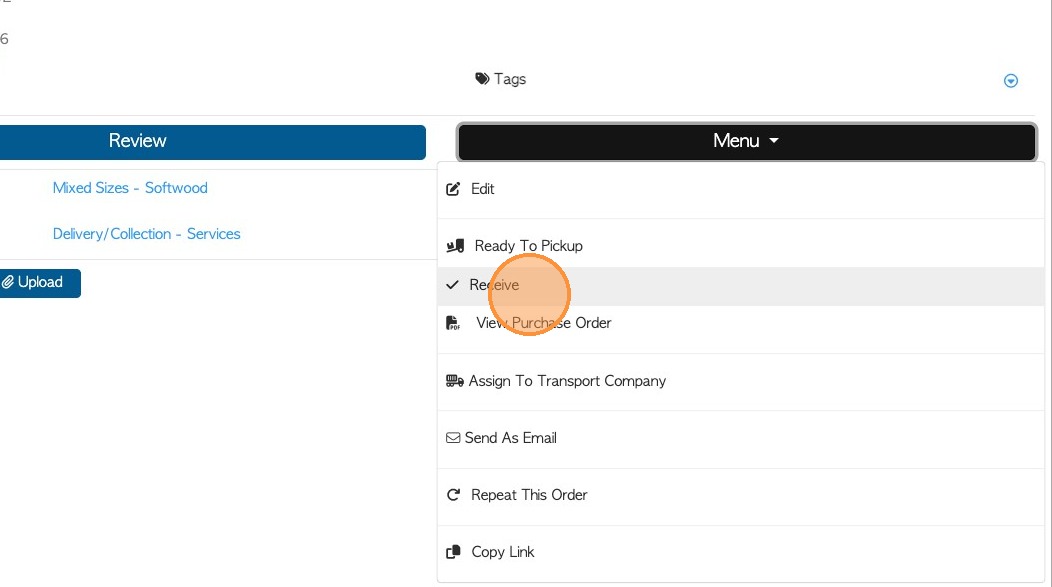Click the PDF file icon
Screen dimensions: 1052x587
pos(454,323)
